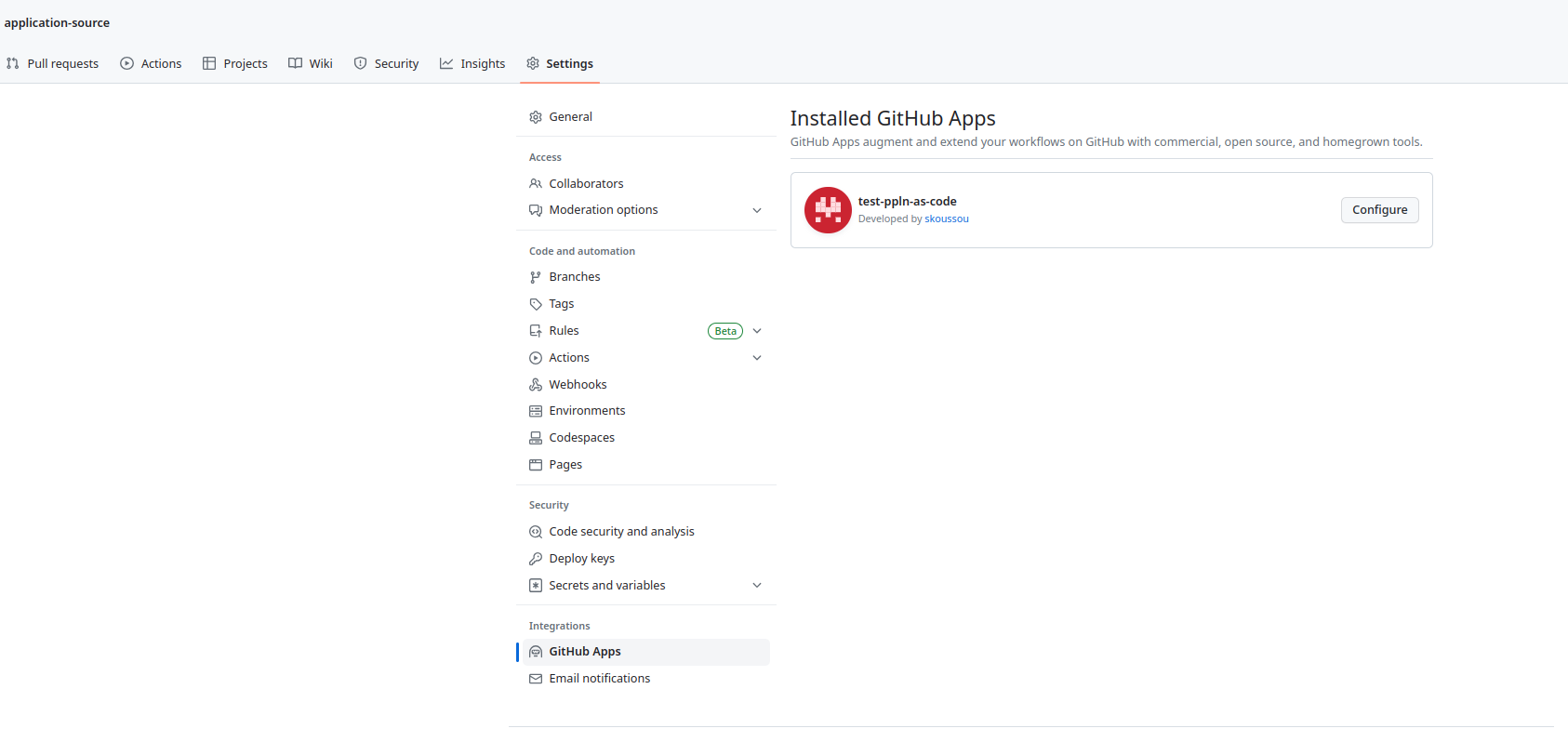Click the Environments server icon
The image size is (1568, 742).
pyautogui.click(x=536, y=411)
